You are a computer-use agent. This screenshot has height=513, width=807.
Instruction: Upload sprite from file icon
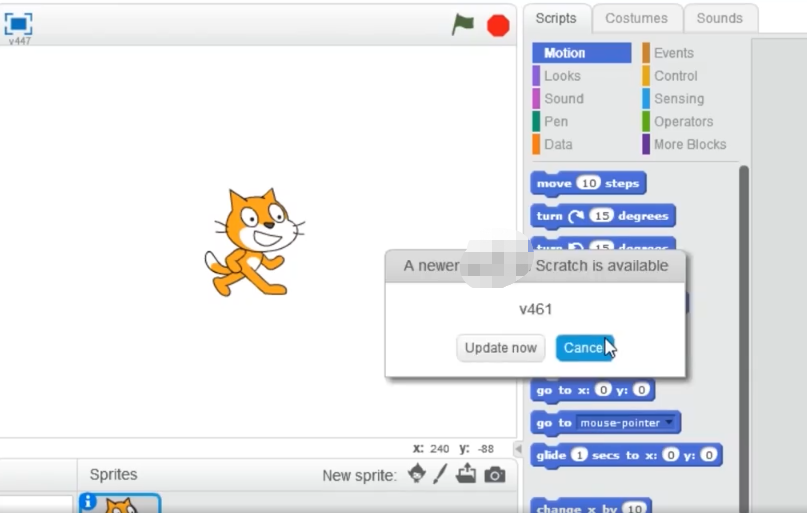(x=466, y=473)
